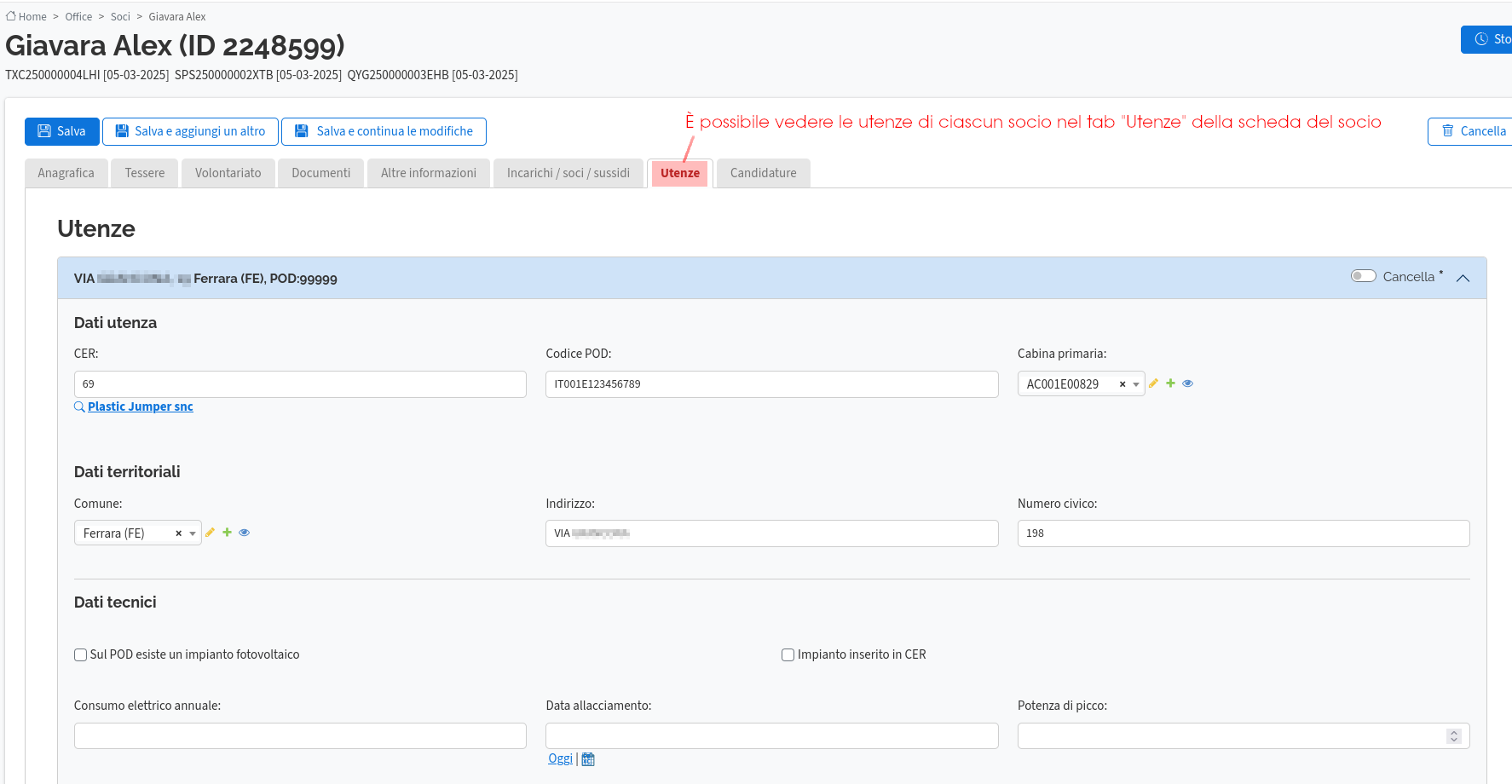
Task: Go to Soci in the breadcrumb
Action: click(x=120, y=16)
